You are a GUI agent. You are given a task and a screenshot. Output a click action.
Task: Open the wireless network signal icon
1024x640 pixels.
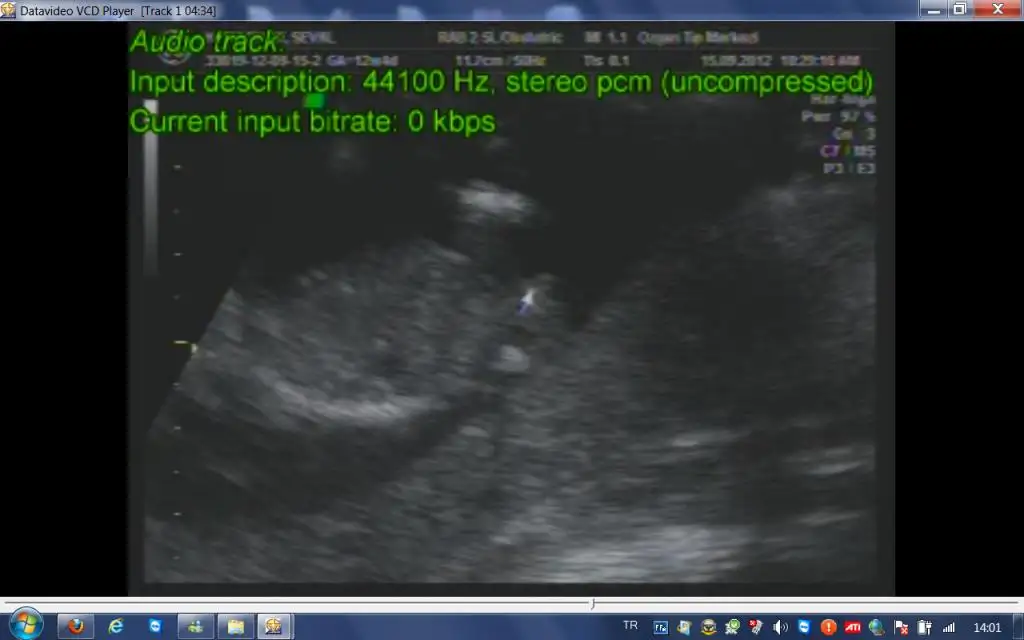pyautogui.click(x=948, y=627)
